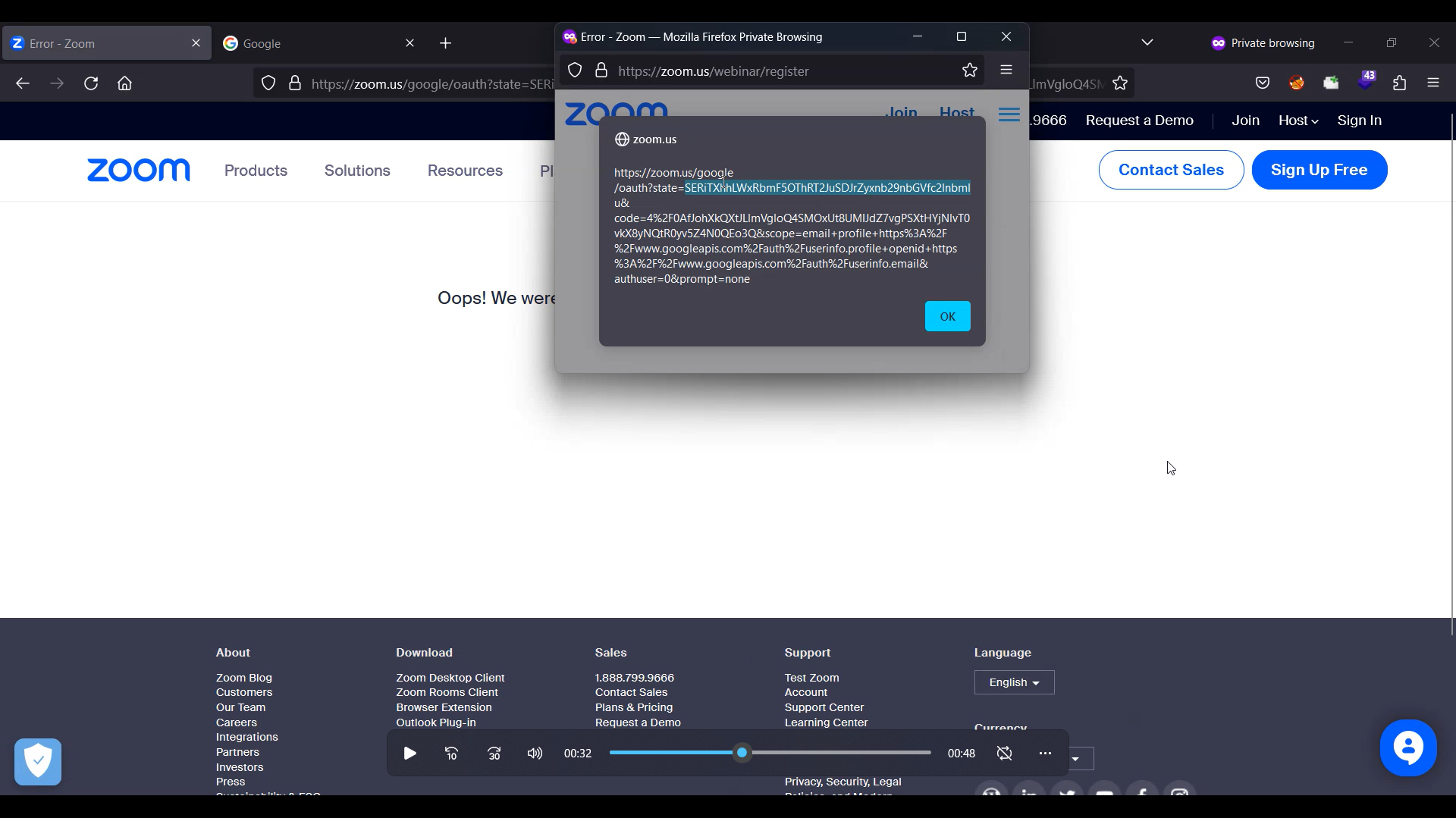Click the privacy shield badge icon

click(x=38, y=761)
